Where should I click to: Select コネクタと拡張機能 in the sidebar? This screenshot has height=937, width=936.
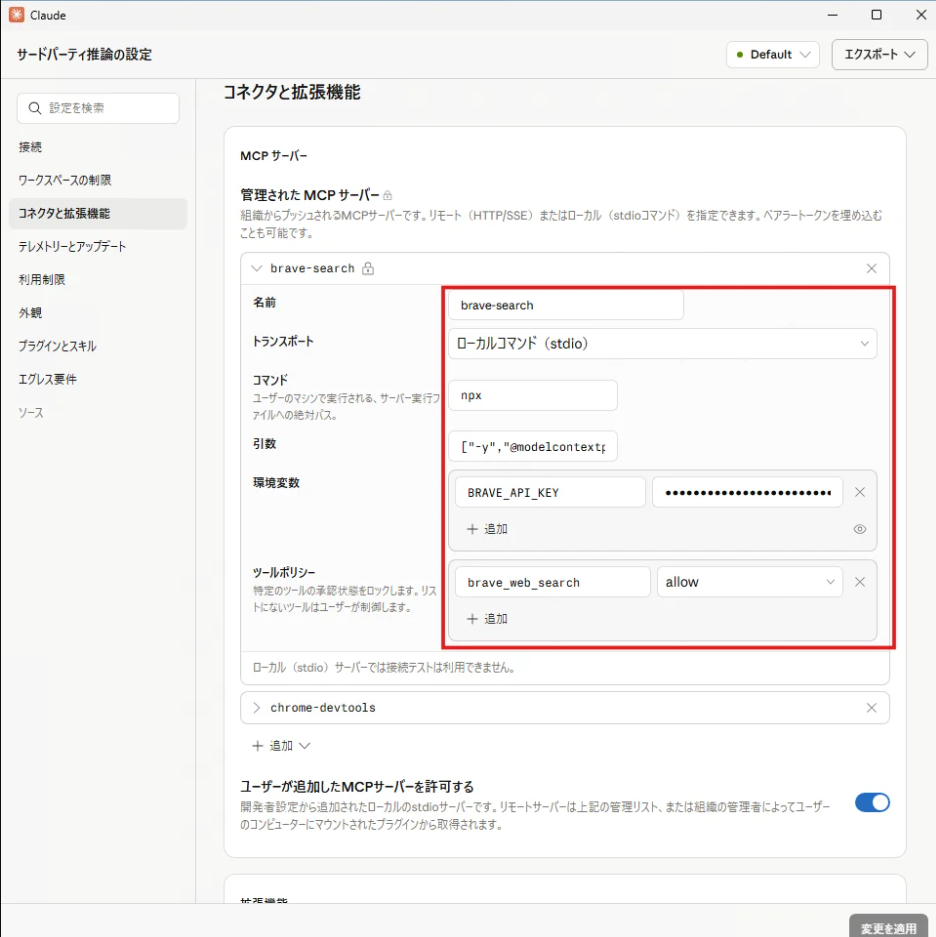(97, 213)
